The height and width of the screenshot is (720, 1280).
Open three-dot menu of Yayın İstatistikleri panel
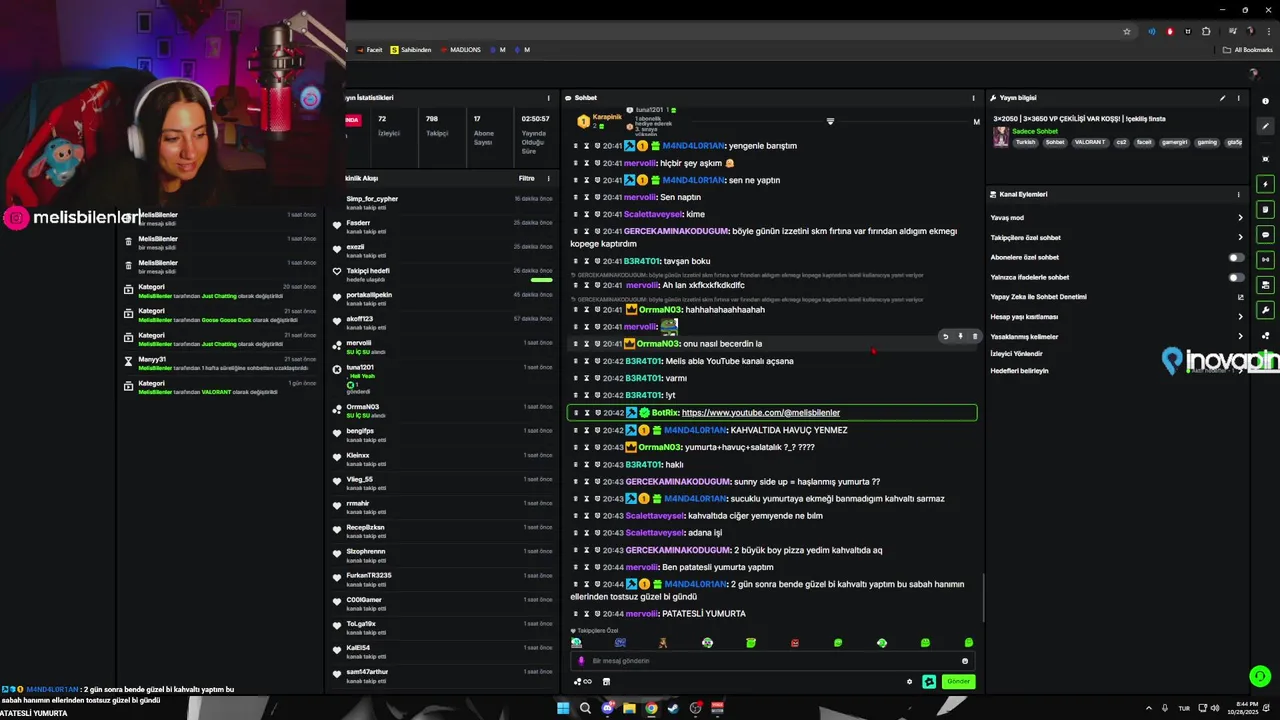pos(548,98)
